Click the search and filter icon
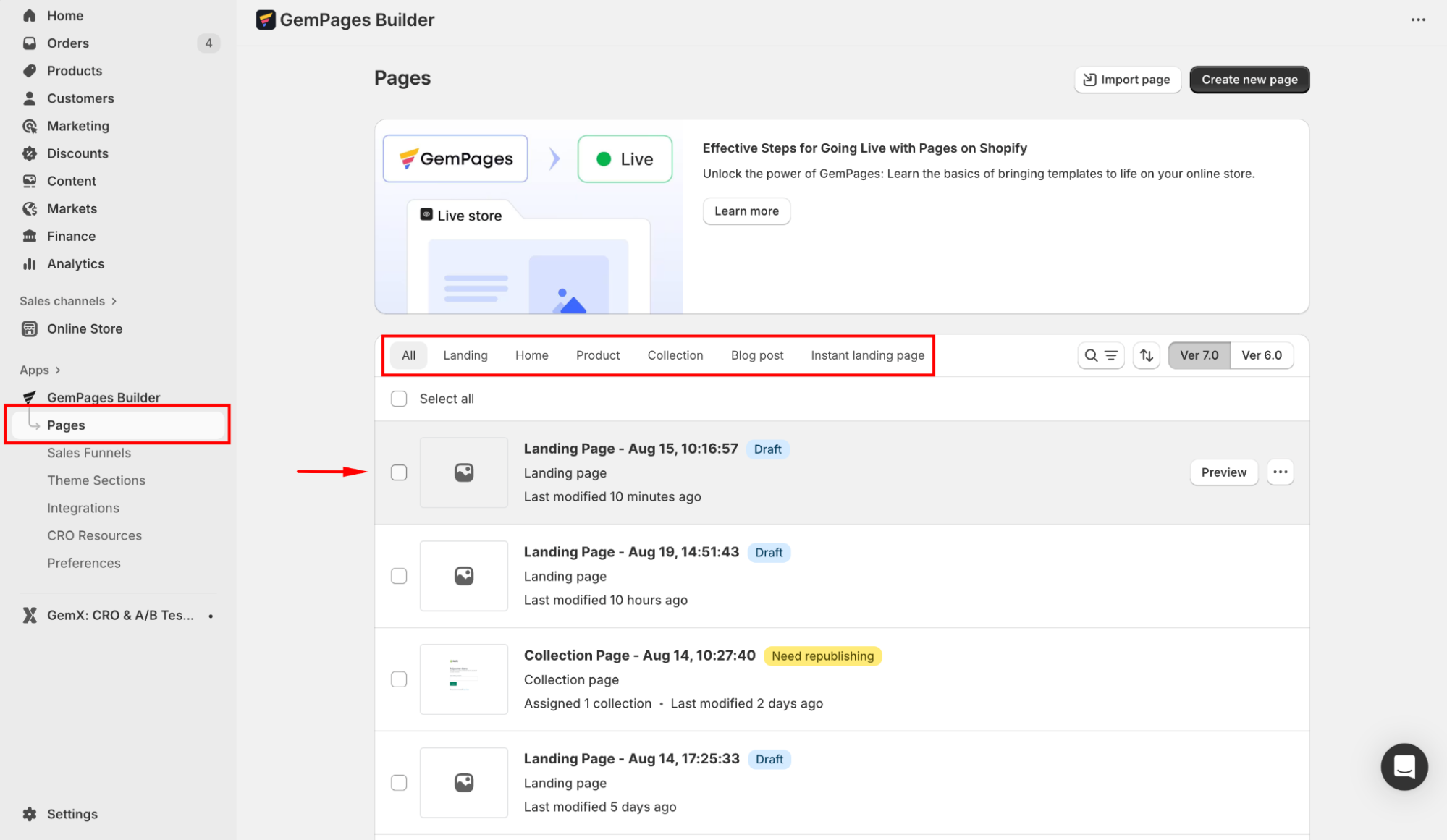 point(1100,355)
